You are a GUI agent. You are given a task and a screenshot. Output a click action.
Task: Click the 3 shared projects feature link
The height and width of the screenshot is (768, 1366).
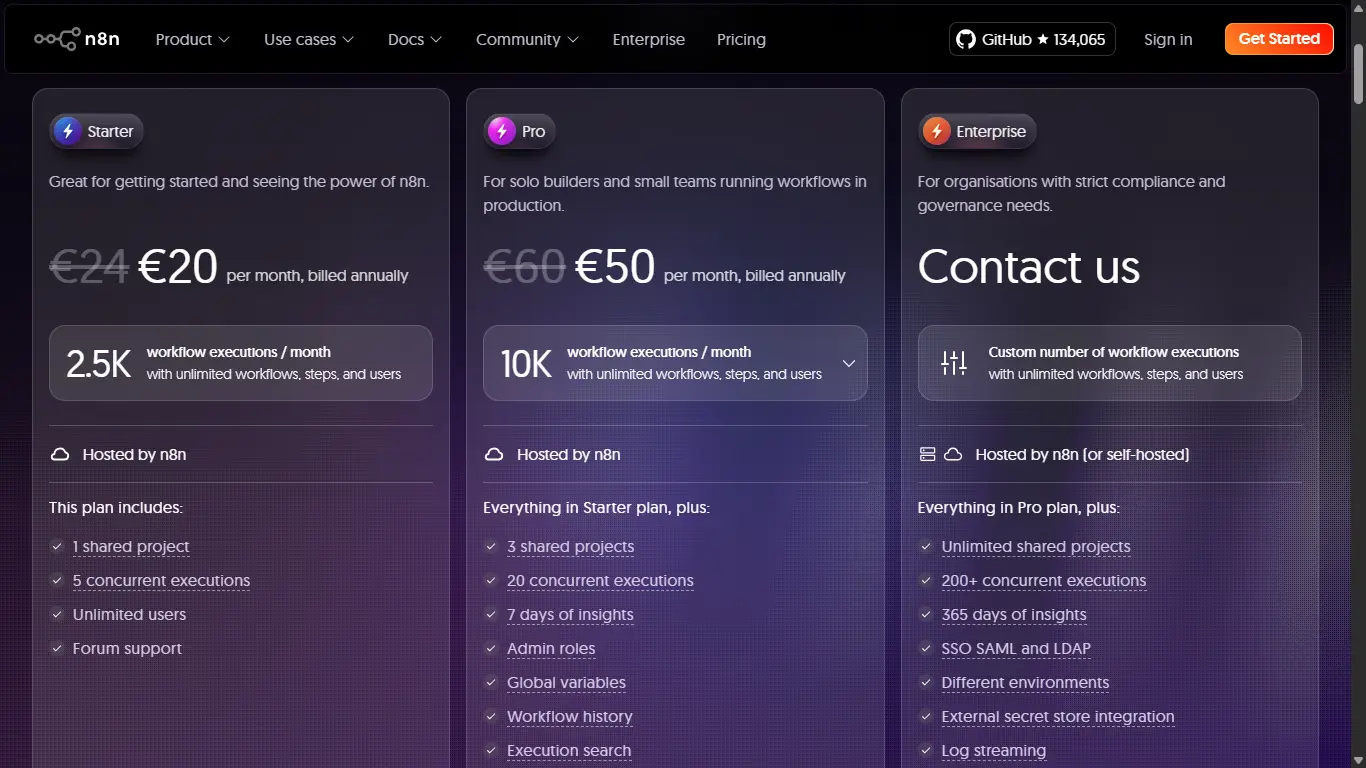tap(570, 547)
